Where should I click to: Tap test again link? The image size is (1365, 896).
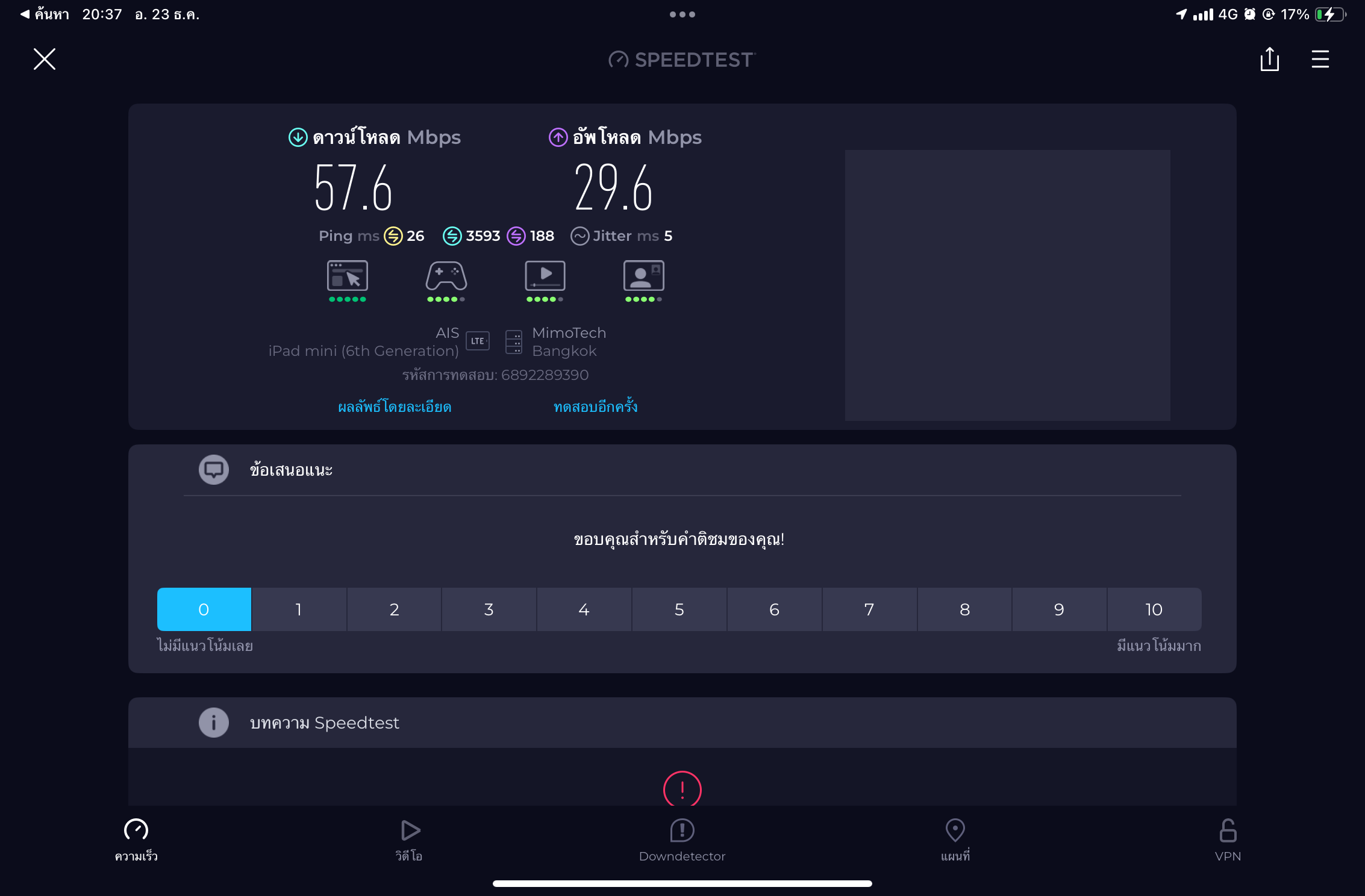click(x=595, y=407)
